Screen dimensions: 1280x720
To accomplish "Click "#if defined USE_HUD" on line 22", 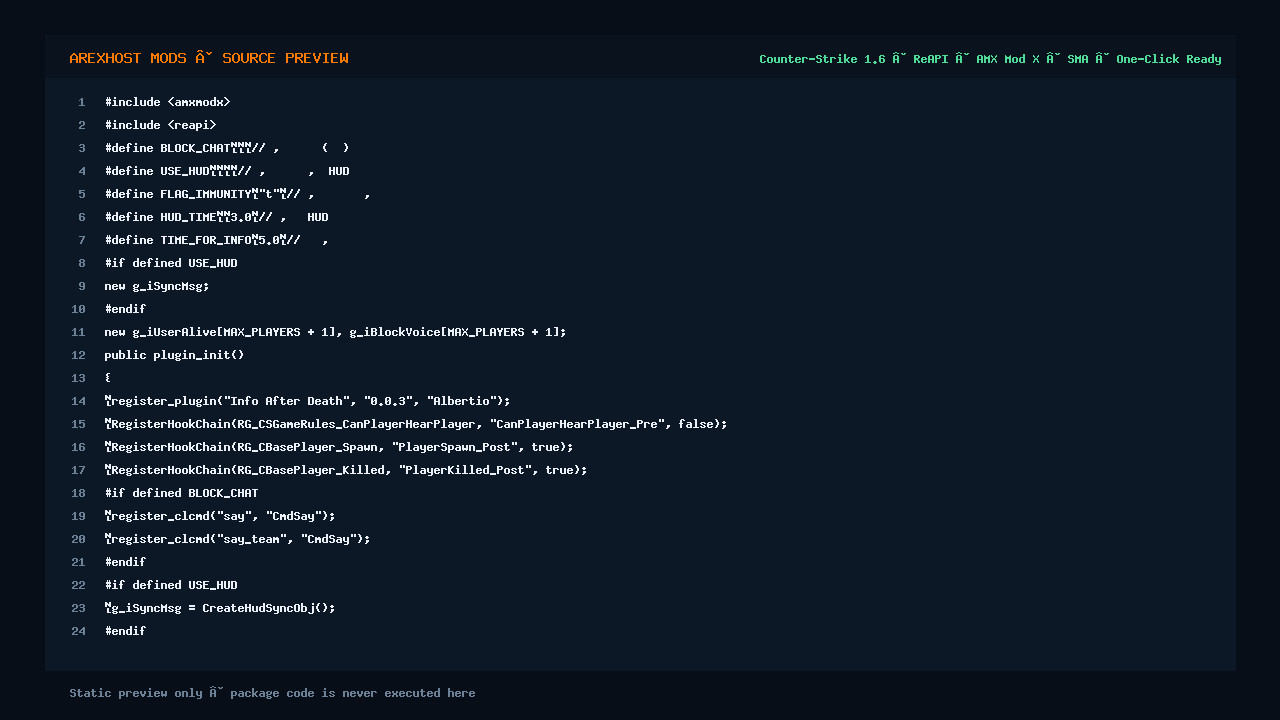I will point(171,585).
